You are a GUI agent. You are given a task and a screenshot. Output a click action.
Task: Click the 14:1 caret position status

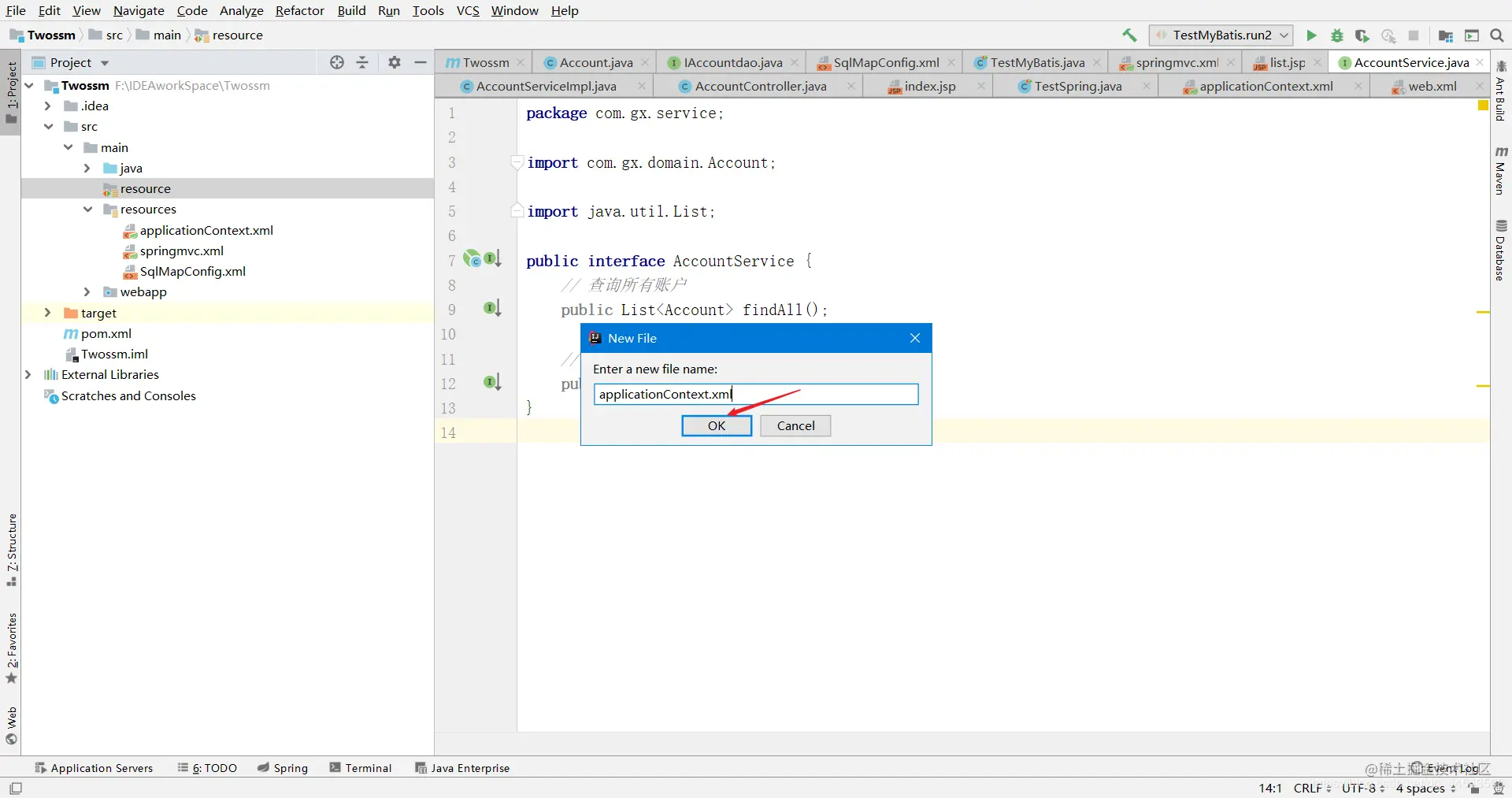(1270, 788)
